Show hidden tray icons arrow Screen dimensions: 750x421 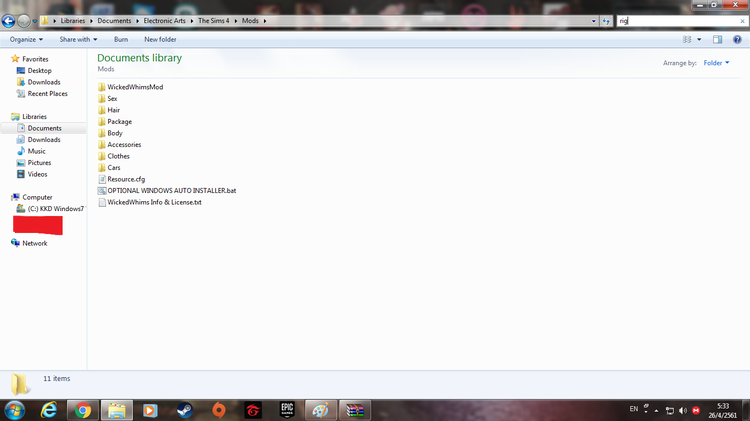[656, 410]
